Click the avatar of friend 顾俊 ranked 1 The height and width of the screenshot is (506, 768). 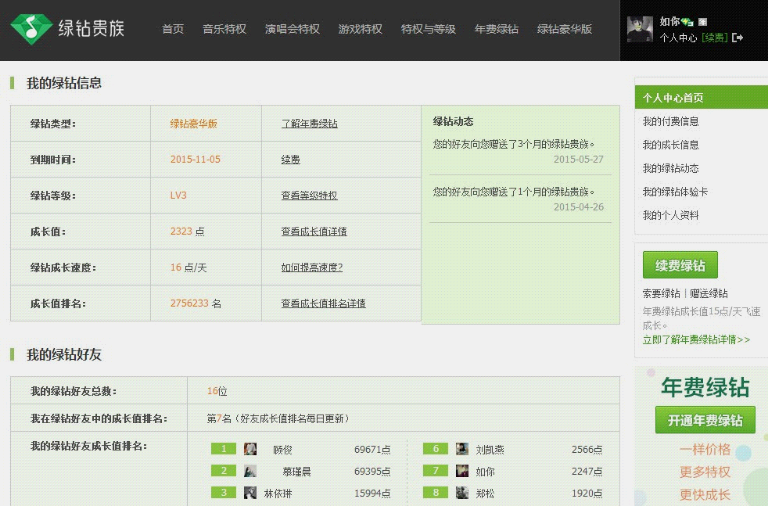(x=250, y=449)
